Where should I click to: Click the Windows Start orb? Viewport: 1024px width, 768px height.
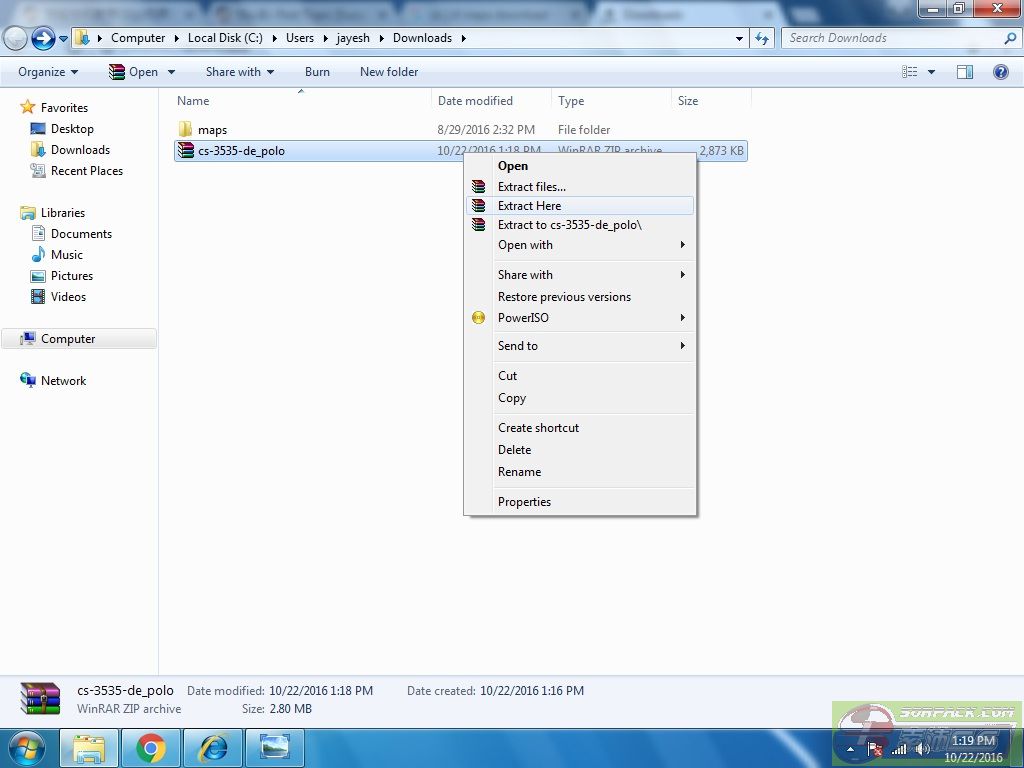click(x=27, y=748)
